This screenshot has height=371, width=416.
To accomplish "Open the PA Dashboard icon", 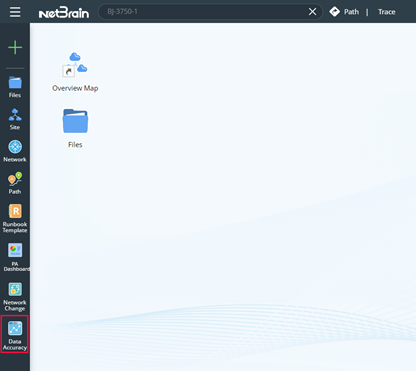I will 15,257.
